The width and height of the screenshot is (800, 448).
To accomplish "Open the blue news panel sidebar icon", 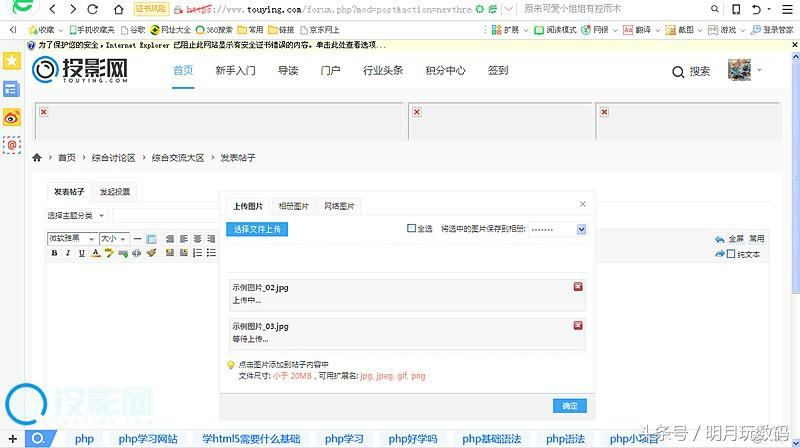I will 12,89.
